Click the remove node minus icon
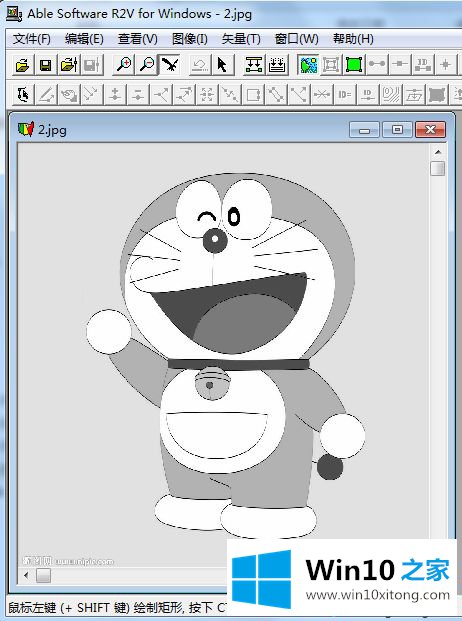 [138, 95]
